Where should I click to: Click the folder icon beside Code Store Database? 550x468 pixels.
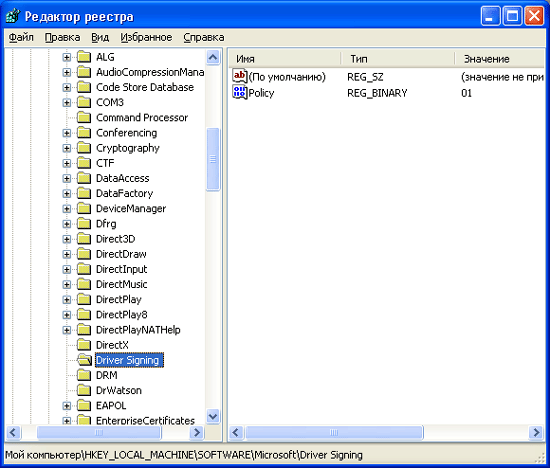coord(84,87)
